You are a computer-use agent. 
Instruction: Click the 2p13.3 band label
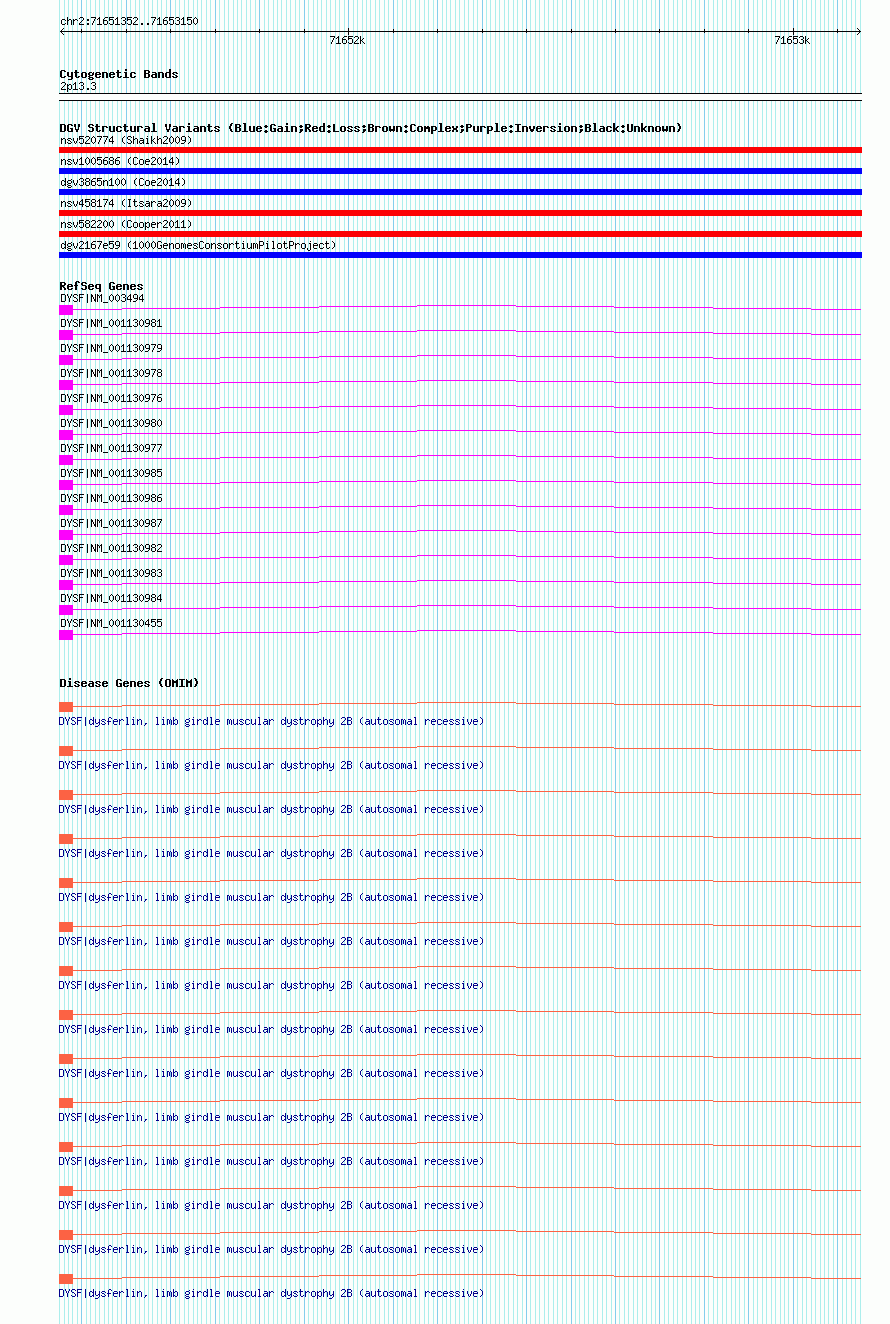78,87
